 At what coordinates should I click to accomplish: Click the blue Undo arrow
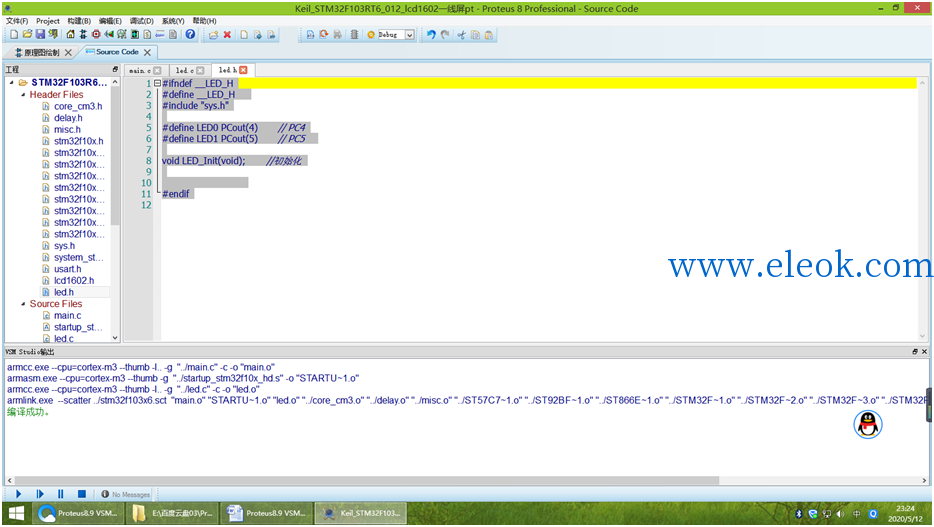click(431, 35)
